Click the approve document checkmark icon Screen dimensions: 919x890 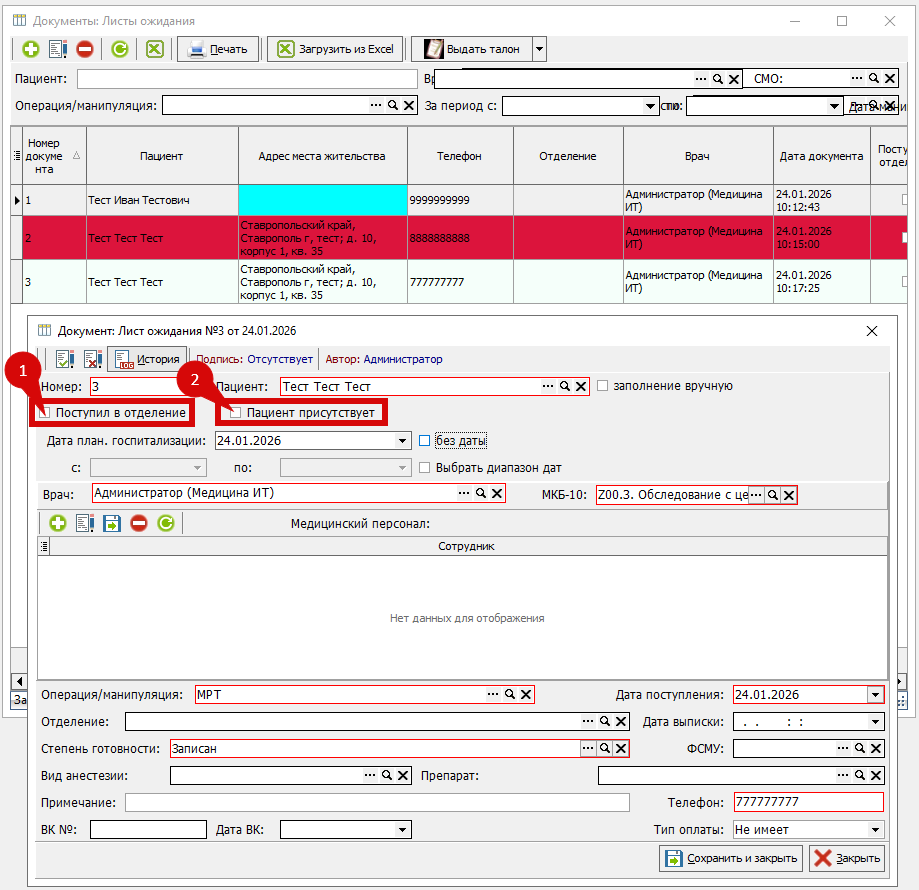pyautogui.click(x=65, y=359)
